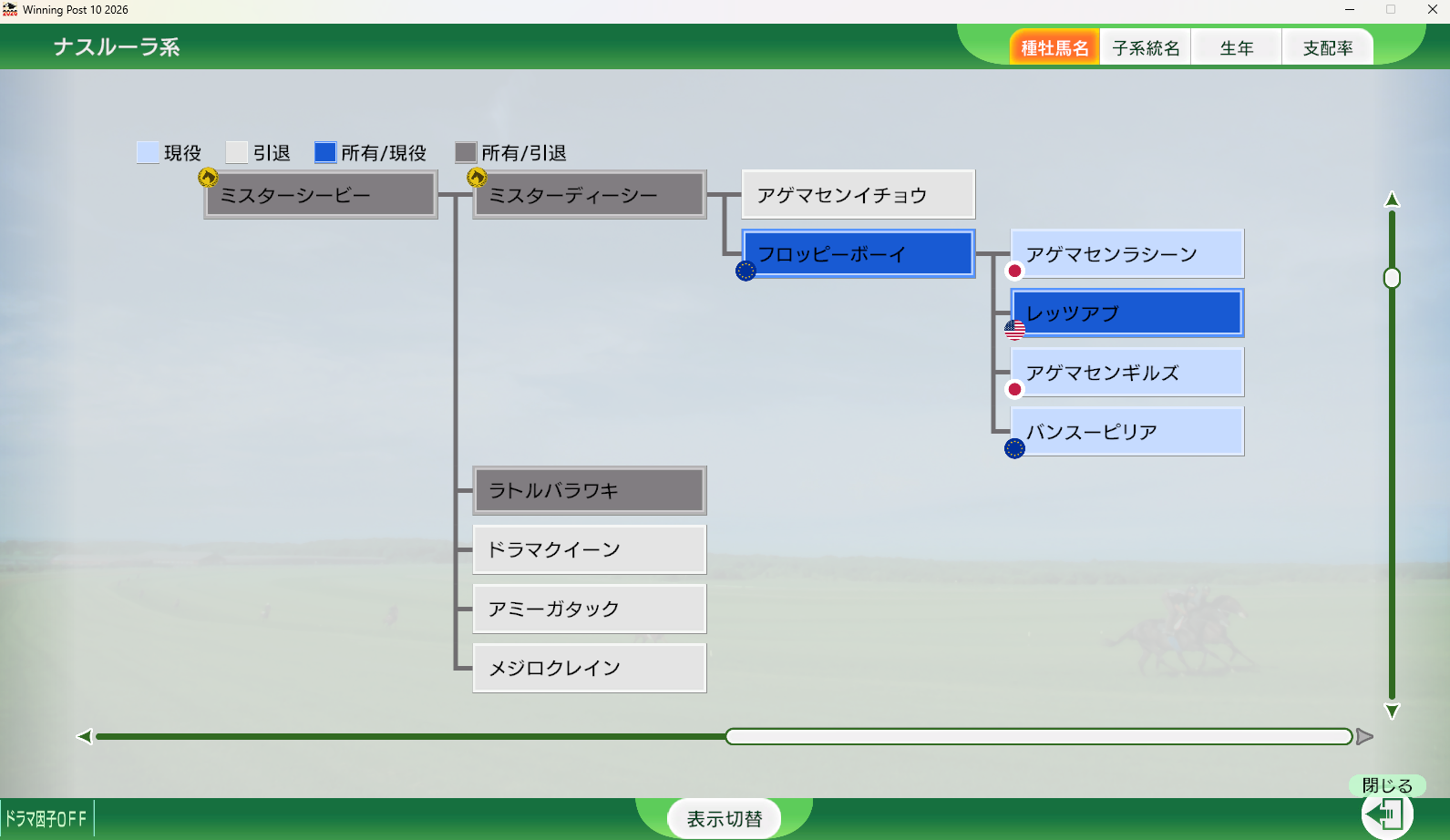Select the フロッピーボーイ node
Screen dimensions: 1450x840
[x=859, y=253]
